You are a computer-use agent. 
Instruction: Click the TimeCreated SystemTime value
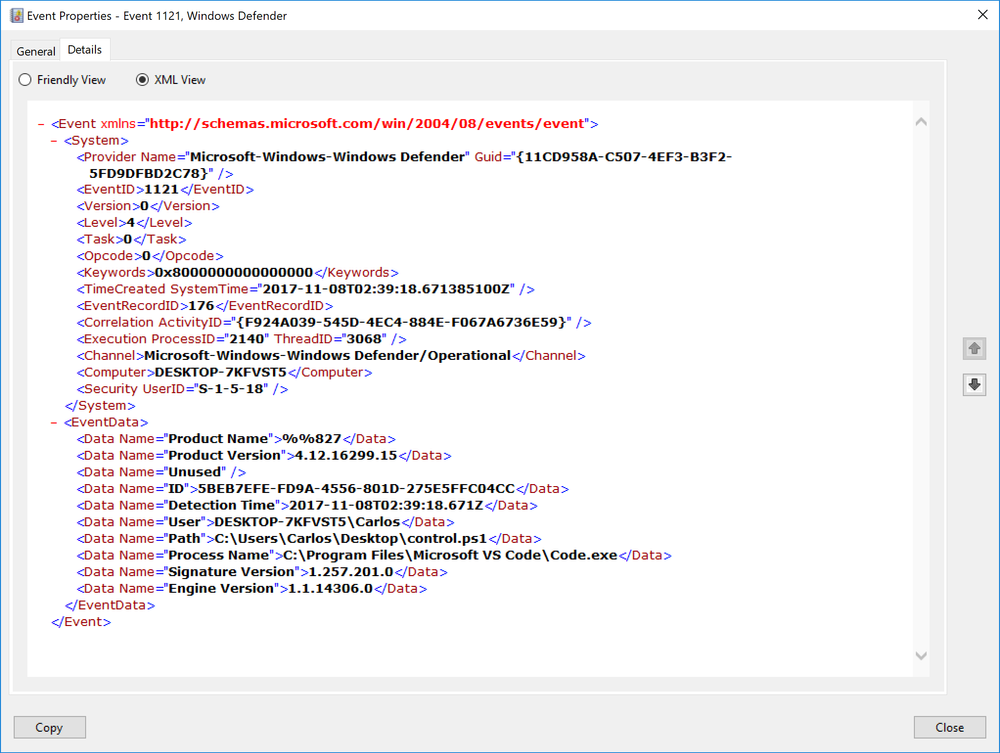tap(386, 289)
